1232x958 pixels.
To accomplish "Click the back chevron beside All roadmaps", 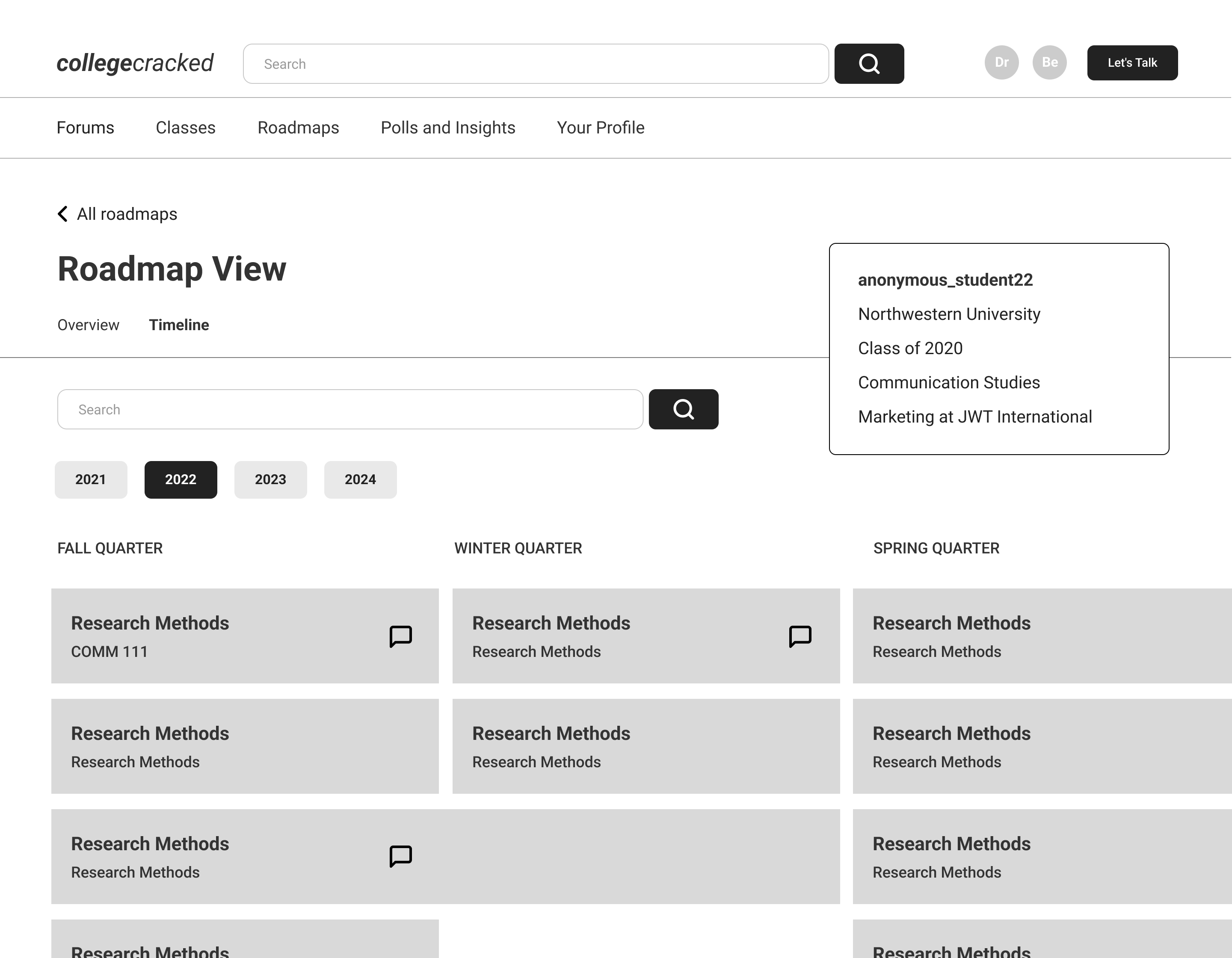I will pyautogui.click(x=62, y=214).
